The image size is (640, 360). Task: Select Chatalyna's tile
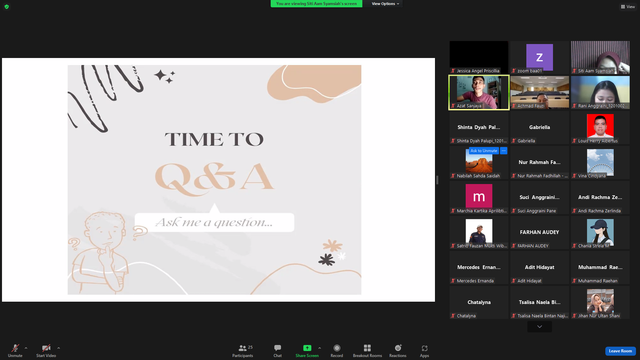click(479, 303)
